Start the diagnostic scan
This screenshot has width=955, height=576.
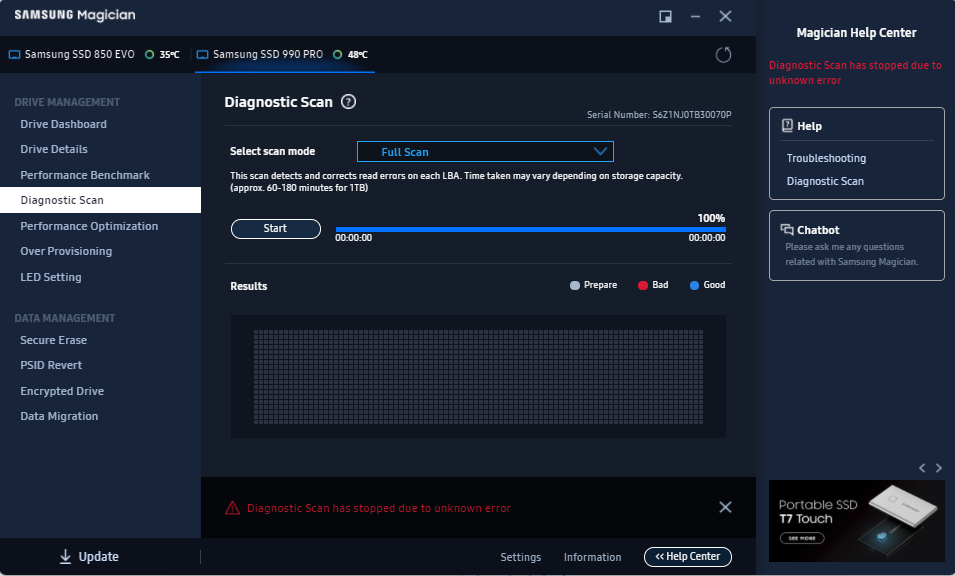click(x=276, y=228)
